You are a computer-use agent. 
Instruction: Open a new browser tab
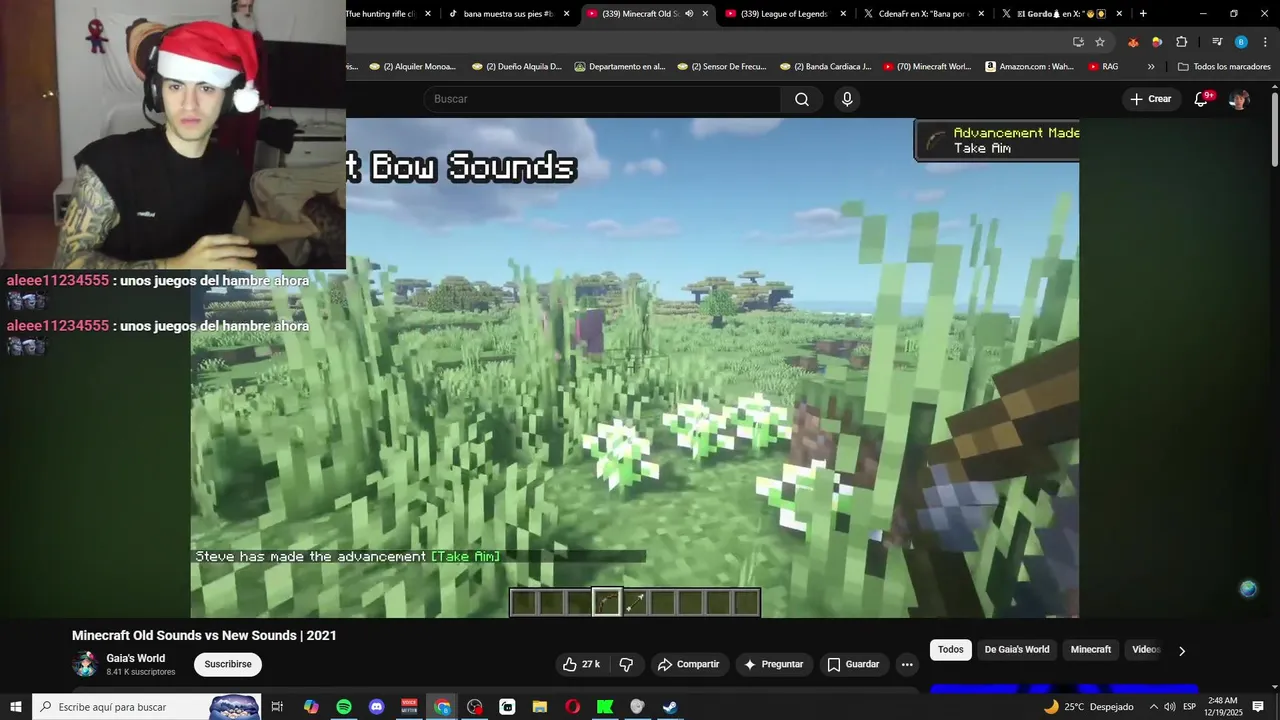[1143, 14]
